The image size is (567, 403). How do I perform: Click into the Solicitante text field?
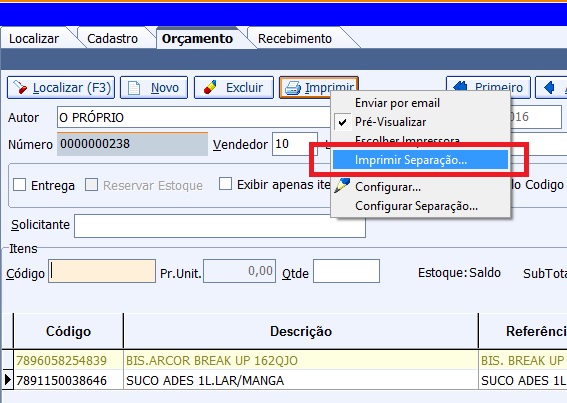220,226
